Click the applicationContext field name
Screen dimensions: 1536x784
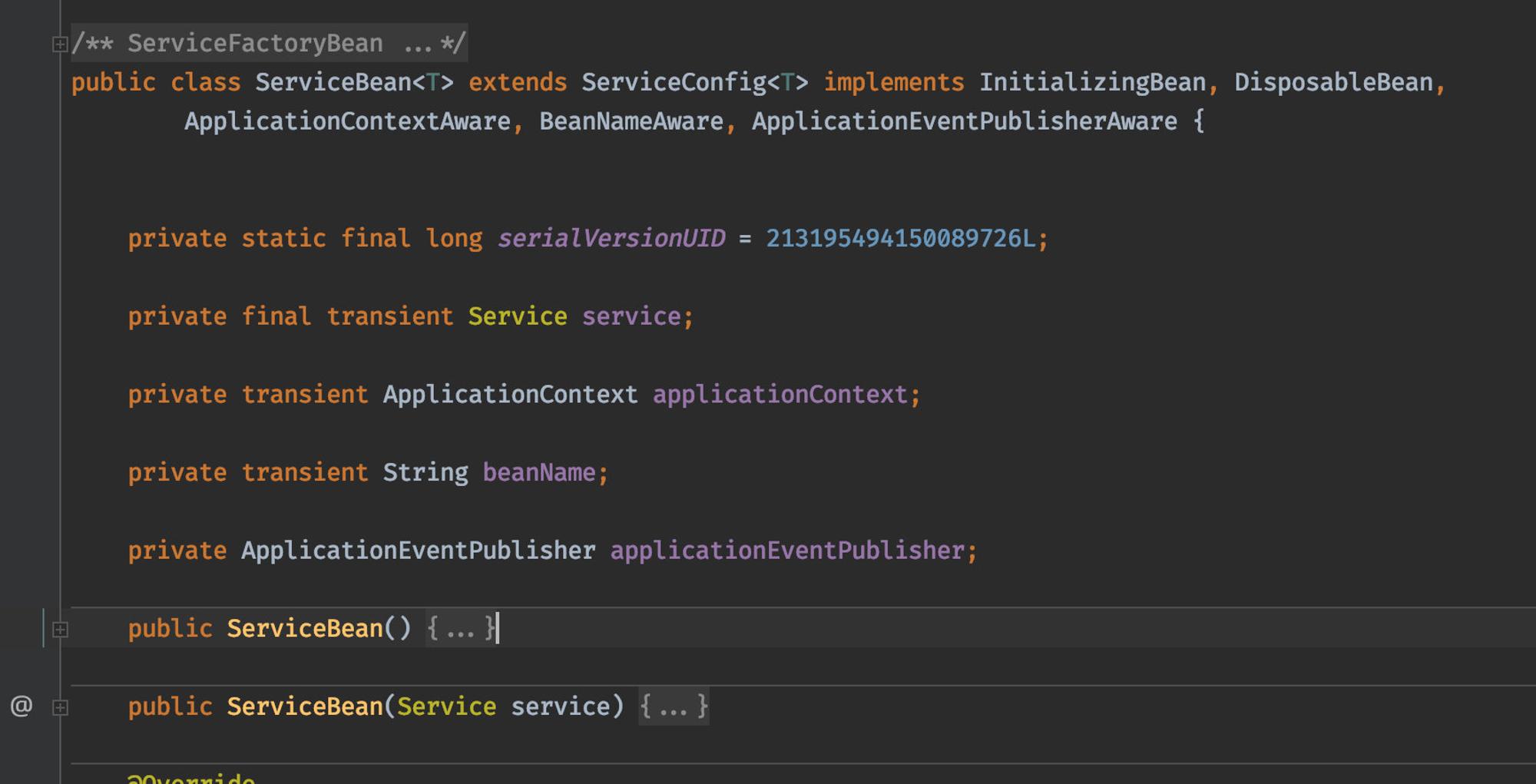tap(780, 395)
